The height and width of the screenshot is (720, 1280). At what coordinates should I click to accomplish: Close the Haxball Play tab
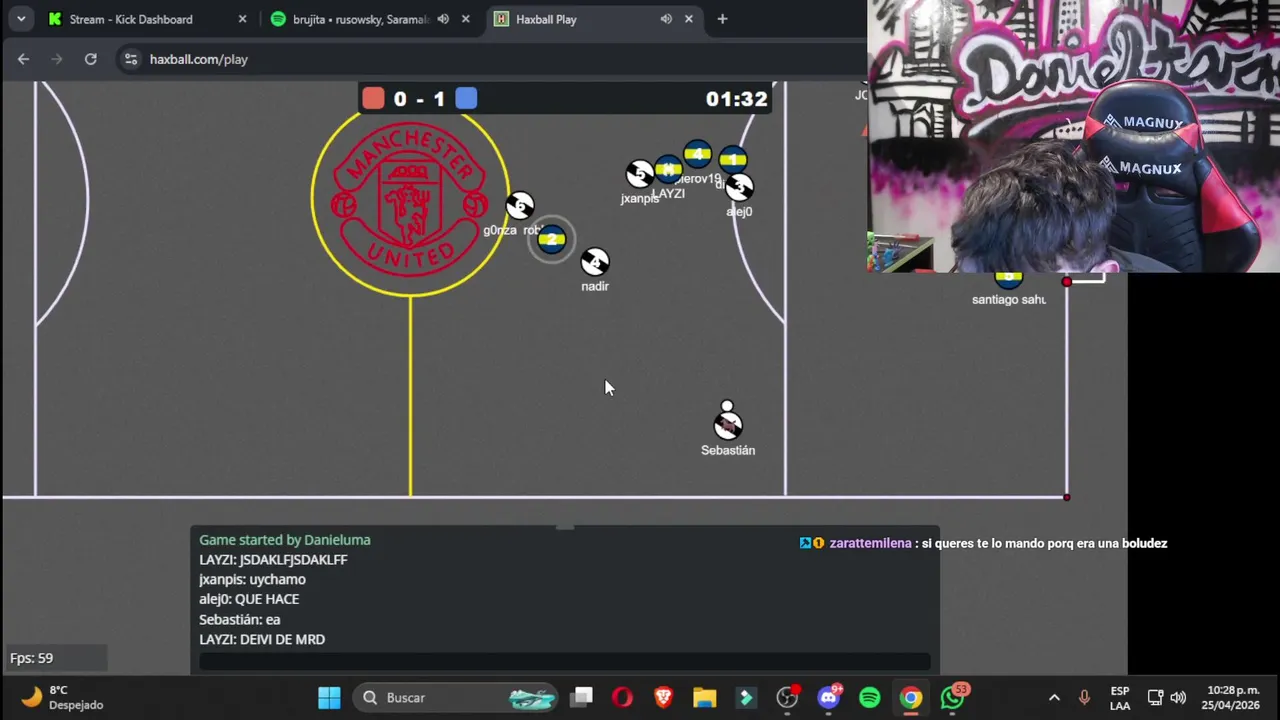[688, 19]
